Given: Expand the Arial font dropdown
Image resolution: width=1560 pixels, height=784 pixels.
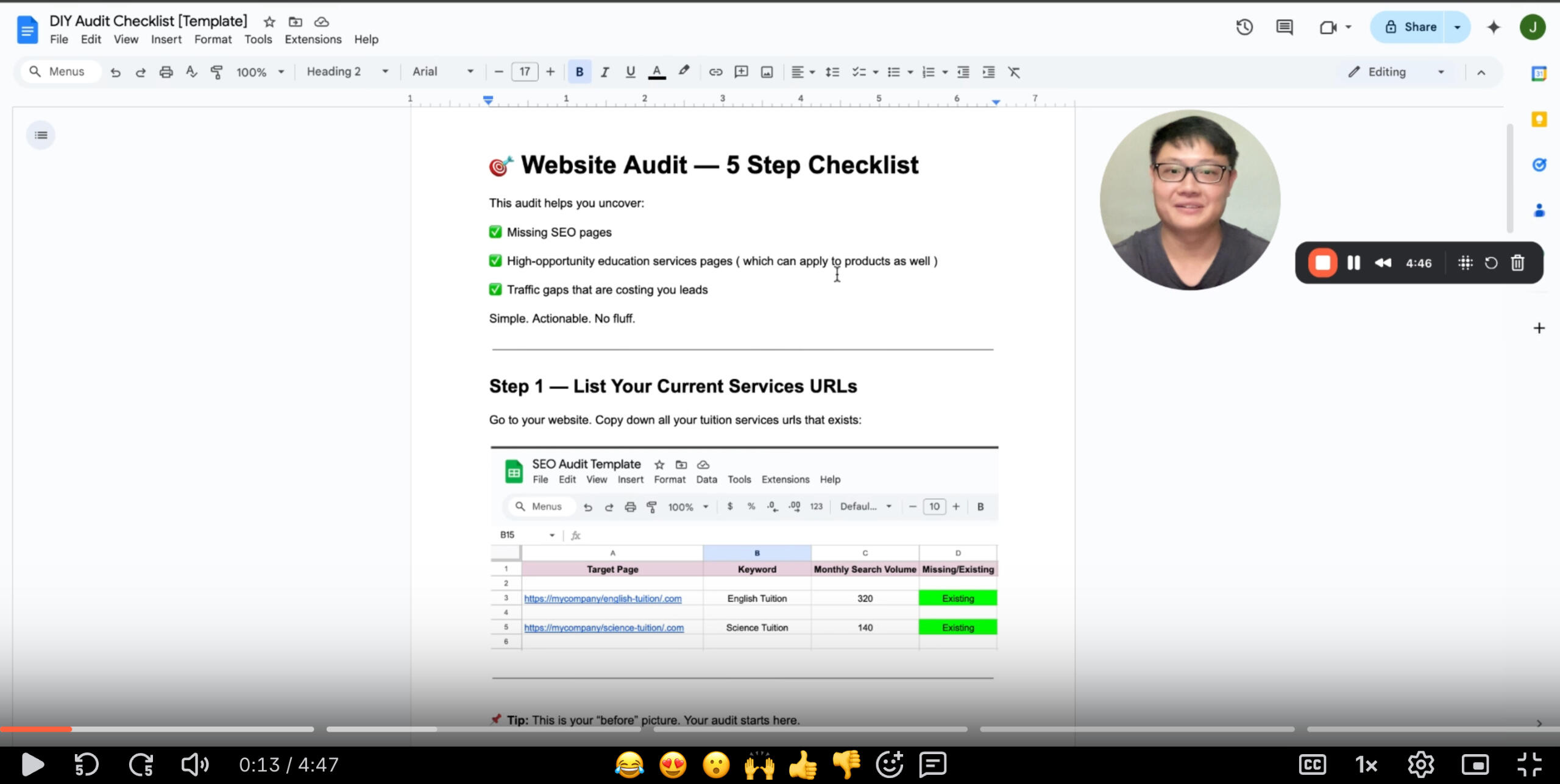Looking at the screenshot, I should [442, 72].
